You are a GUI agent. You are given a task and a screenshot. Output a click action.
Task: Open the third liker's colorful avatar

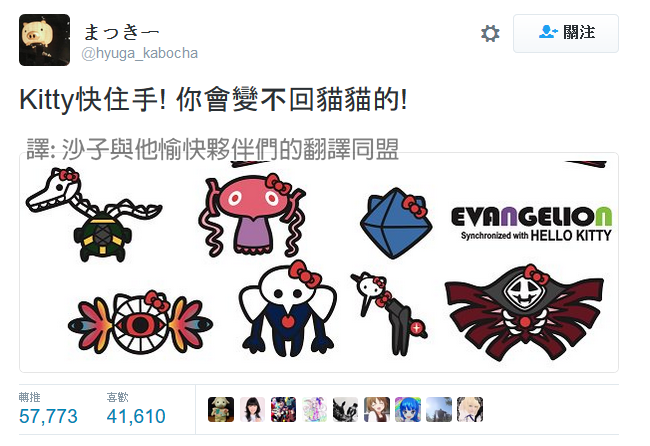pos(283,410)
